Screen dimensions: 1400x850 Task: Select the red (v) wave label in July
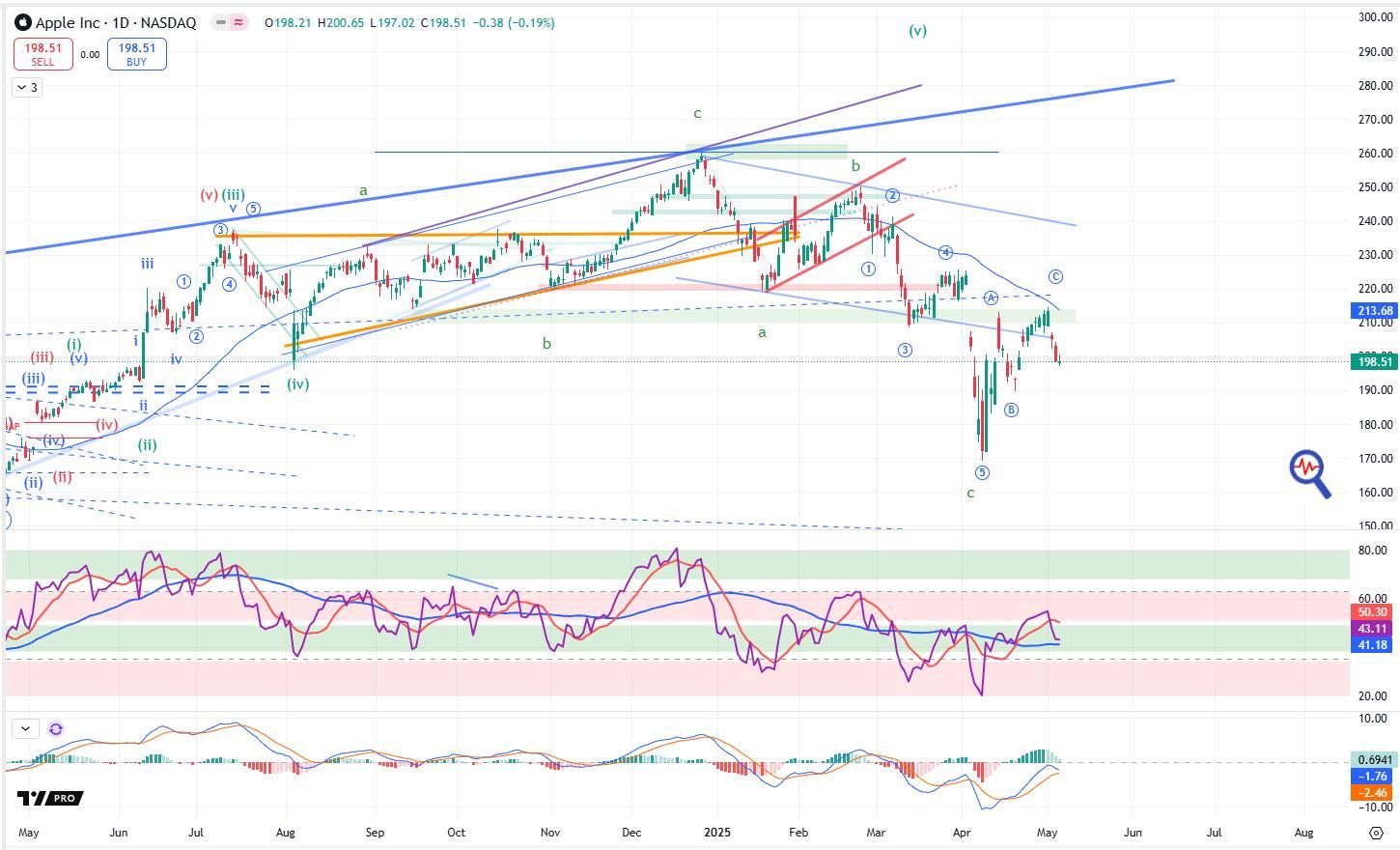(x=209, y=195)
